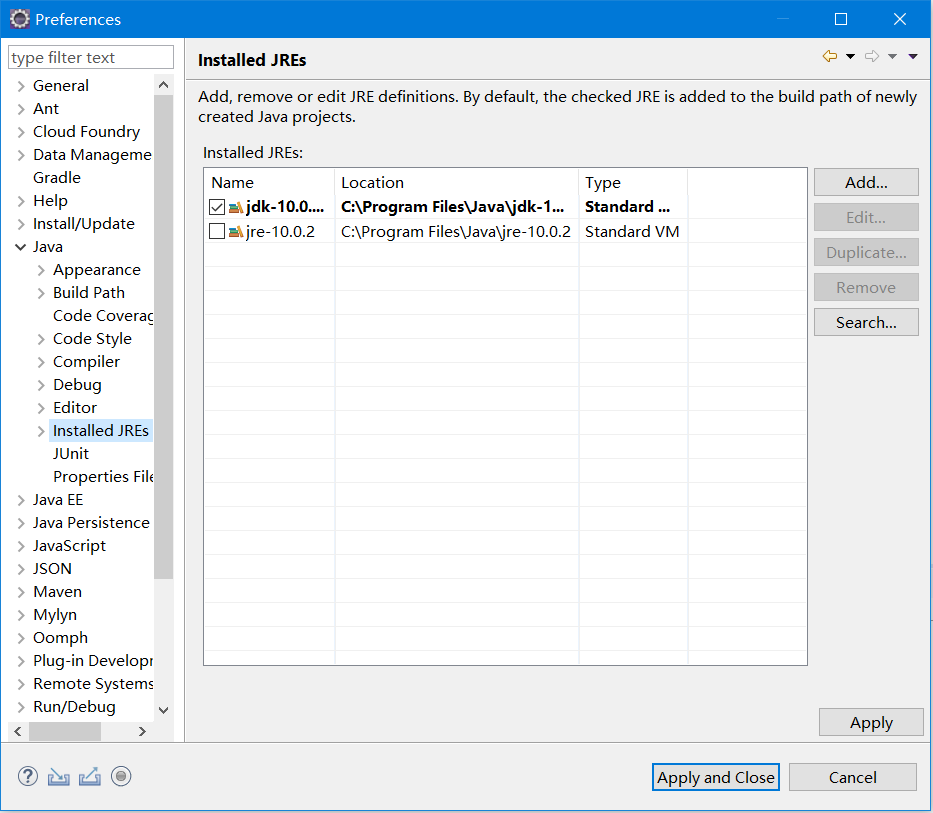Select Build Path under Java
Viewport: 933px width, 813px height.
(89, 293)
